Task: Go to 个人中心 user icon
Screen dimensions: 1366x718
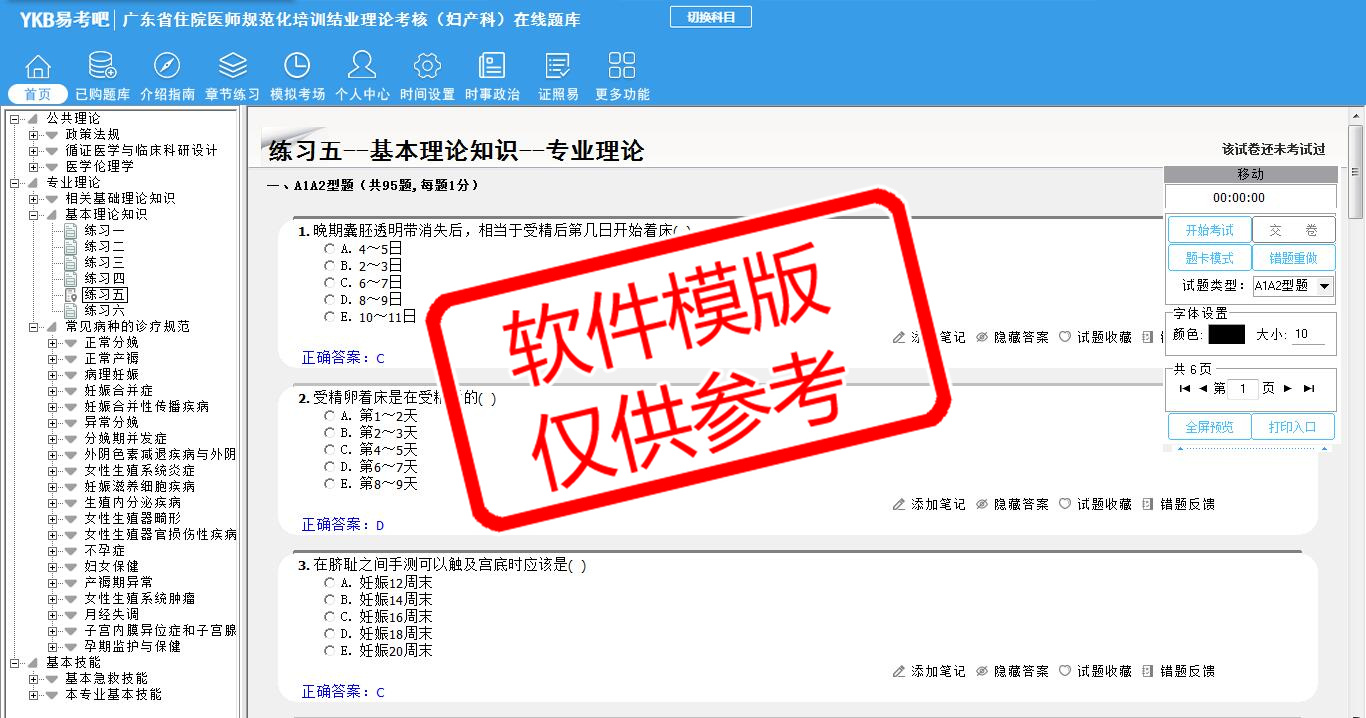Action: coord(362,67)
